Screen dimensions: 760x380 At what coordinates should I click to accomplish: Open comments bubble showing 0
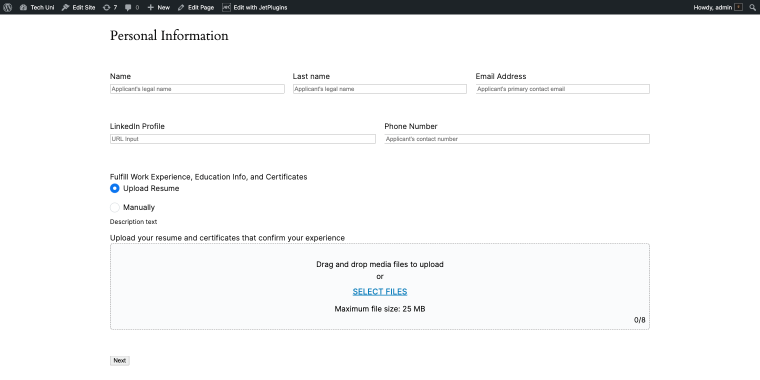tap(132, 7)
